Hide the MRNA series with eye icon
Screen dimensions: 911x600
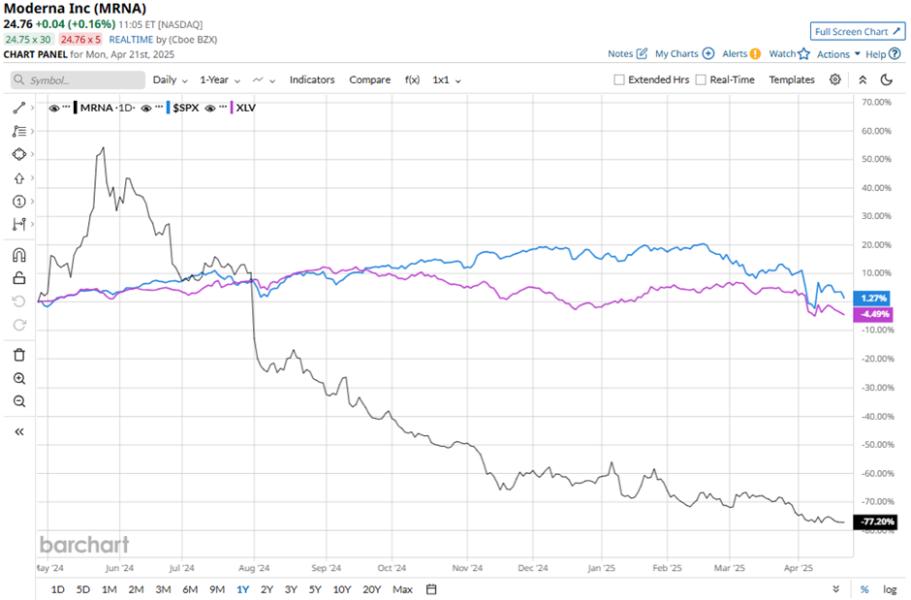coord(54,108)
